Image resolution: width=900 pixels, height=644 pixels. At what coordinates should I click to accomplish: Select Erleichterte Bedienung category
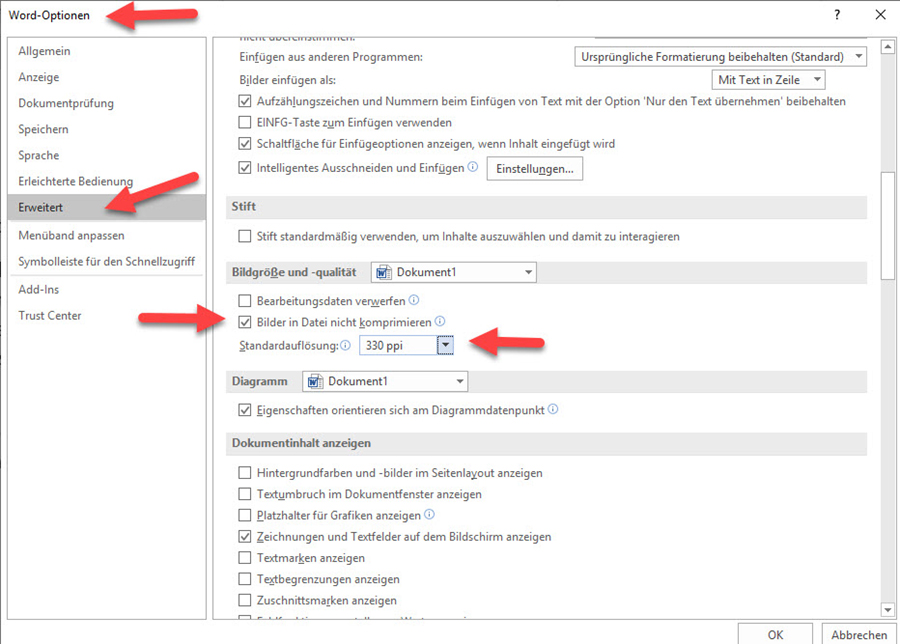(x=107, y=181)
